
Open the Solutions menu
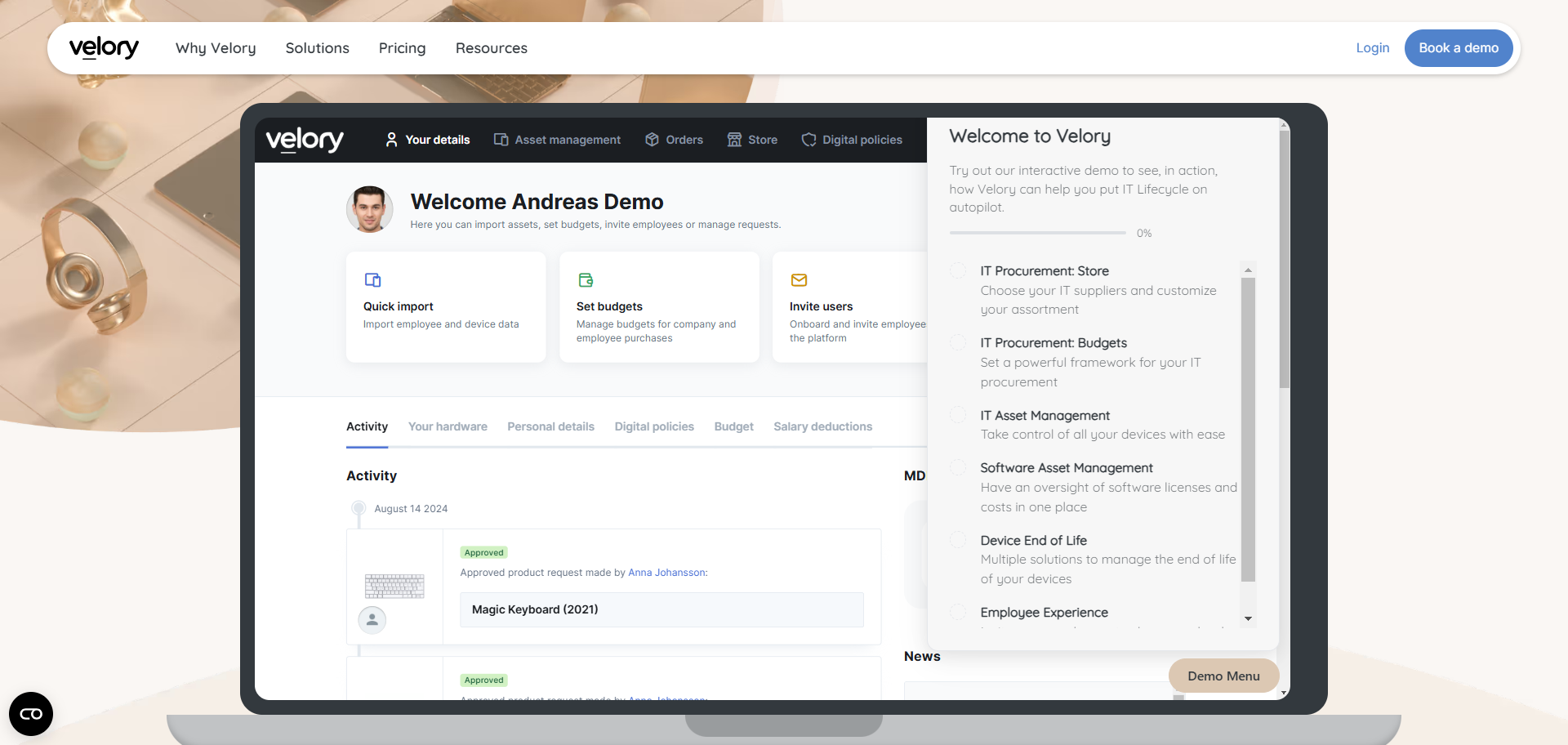[x=318, y=48]
